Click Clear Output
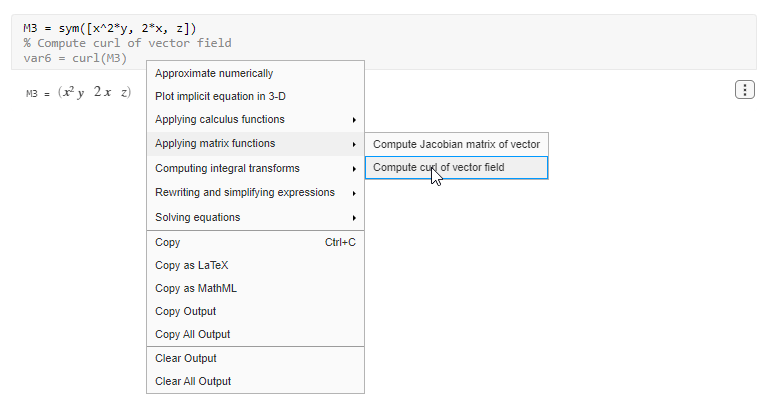The height and width of the screenshot is (402, 765). click(186, 358)
